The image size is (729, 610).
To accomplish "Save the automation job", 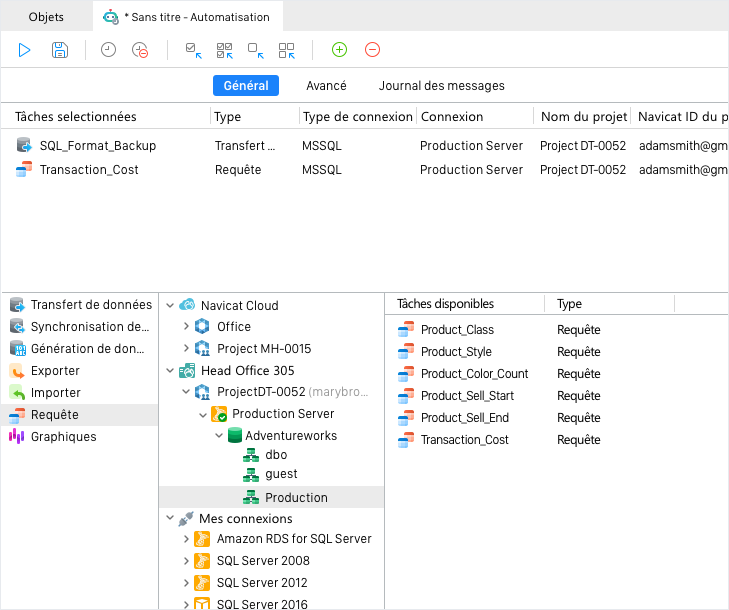I will 60,50.
